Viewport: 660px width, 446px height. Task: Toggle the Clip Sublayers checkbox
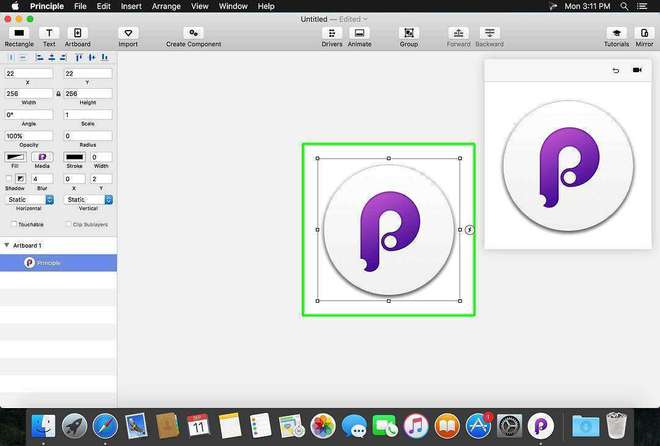pos(69,224)
